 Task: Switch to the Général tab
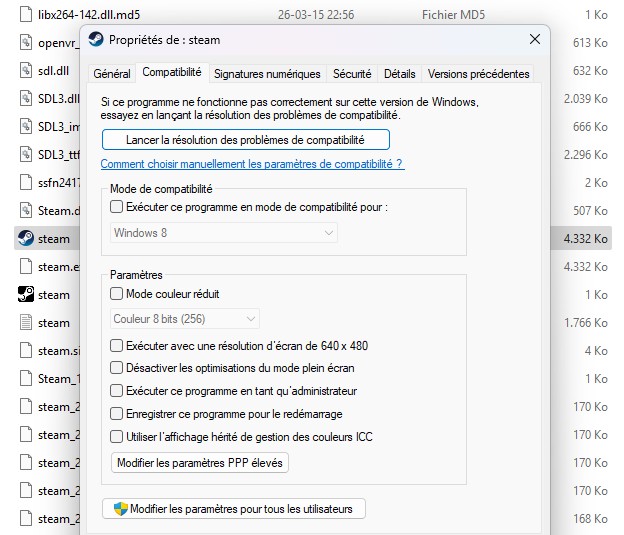pyautogui.click(x=111, y=74)
